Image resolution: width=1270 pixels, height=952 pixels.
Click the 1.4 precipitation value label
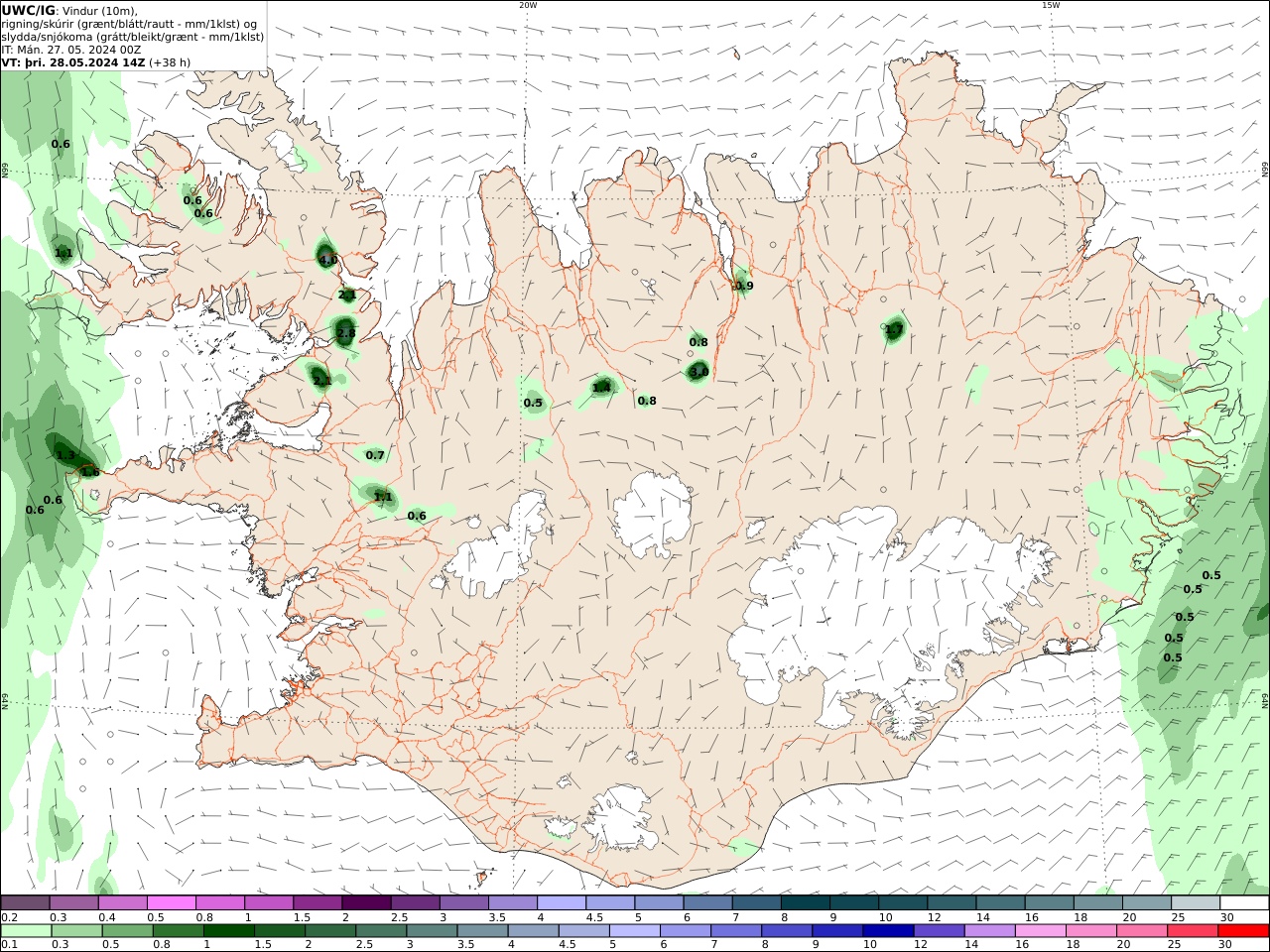601,388
